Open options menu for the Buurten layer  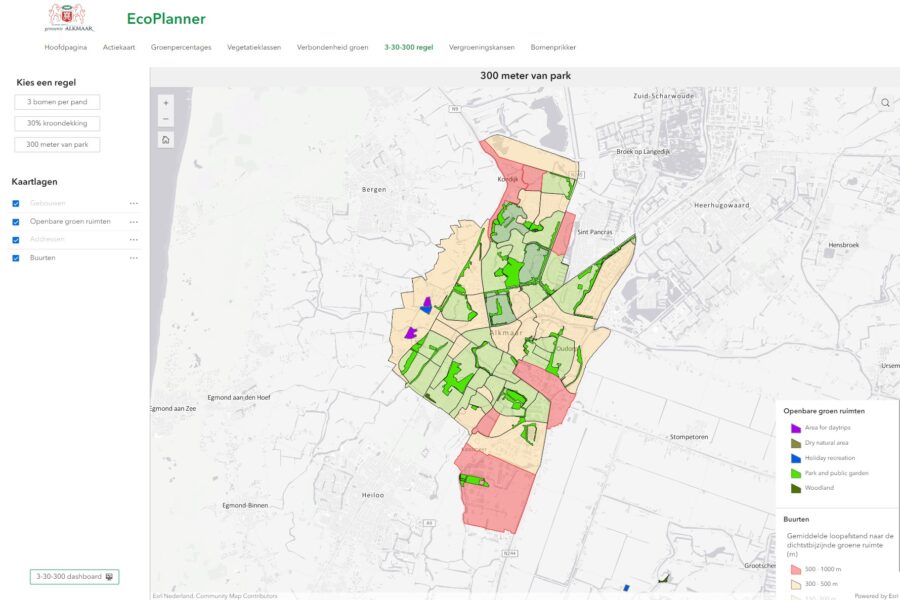[134, 257]
